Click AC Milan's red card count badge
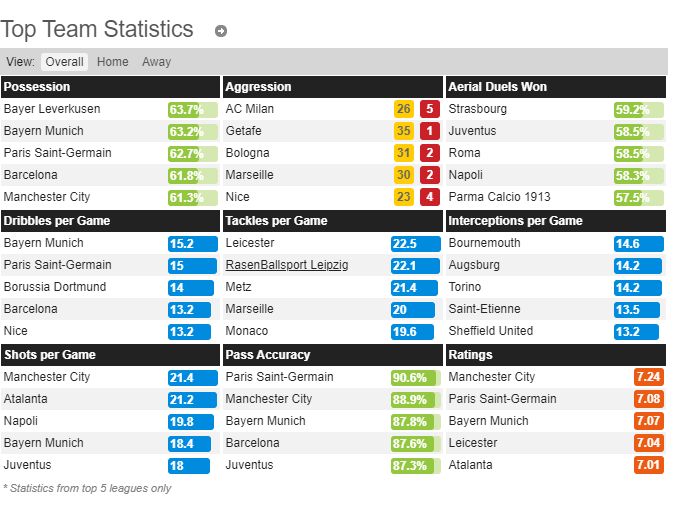The image size is (697, 523). coord(429,109)
